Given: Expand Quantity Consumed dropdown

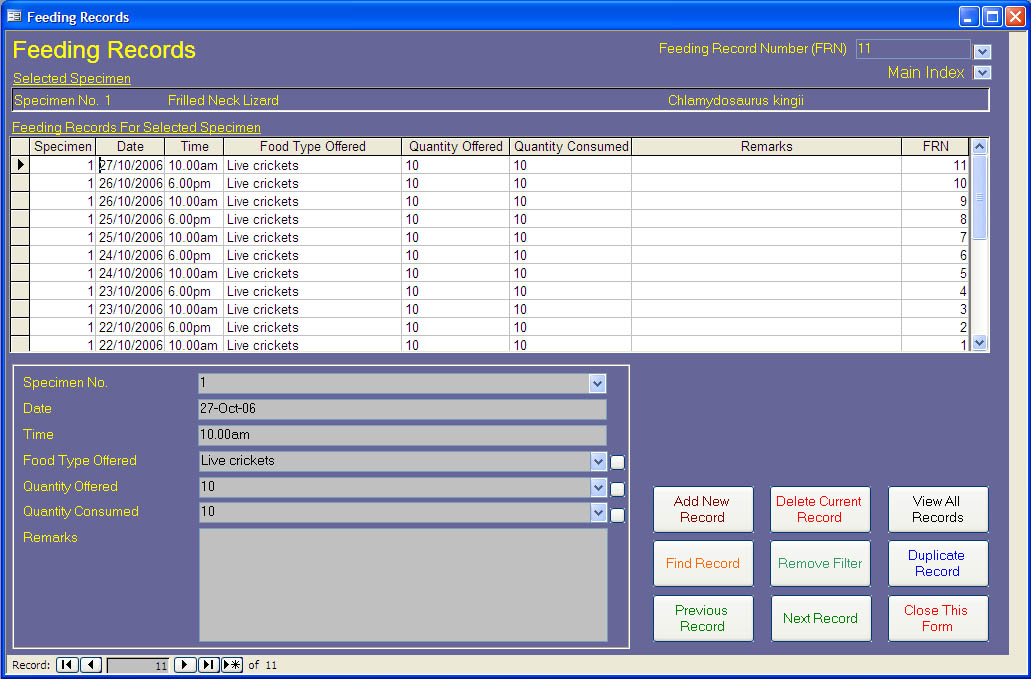Looking at the screenshot, I should click(x=598, y=513).
